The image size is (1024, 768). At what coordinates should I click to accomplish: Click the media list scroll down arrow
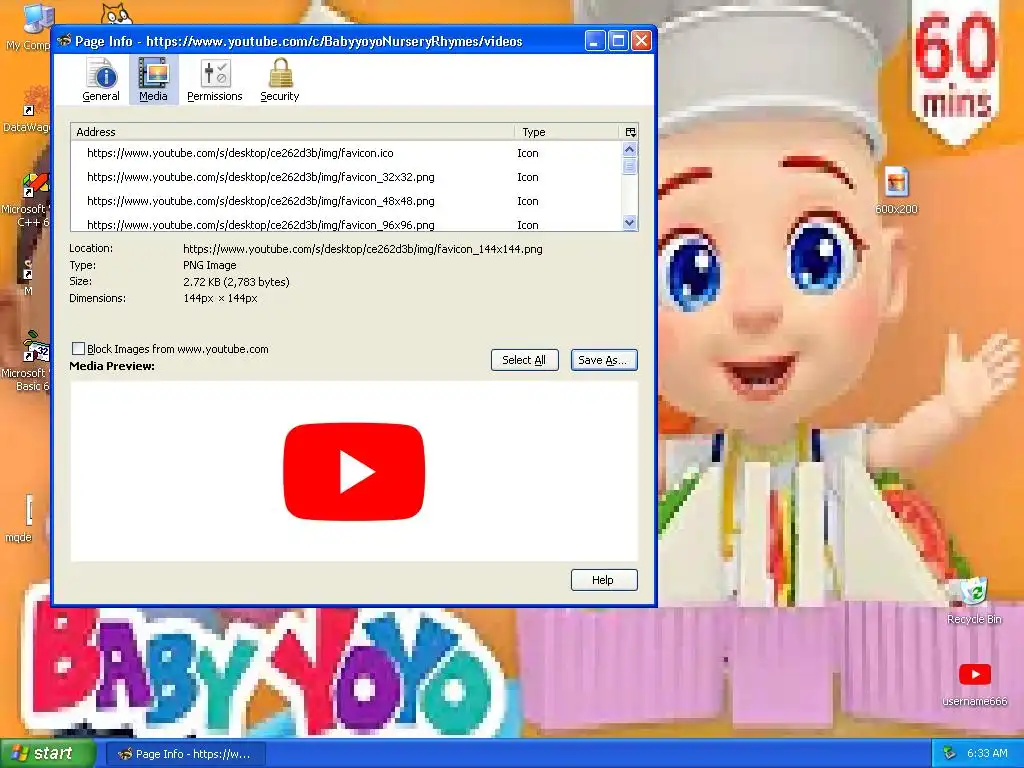click(630, 223)
